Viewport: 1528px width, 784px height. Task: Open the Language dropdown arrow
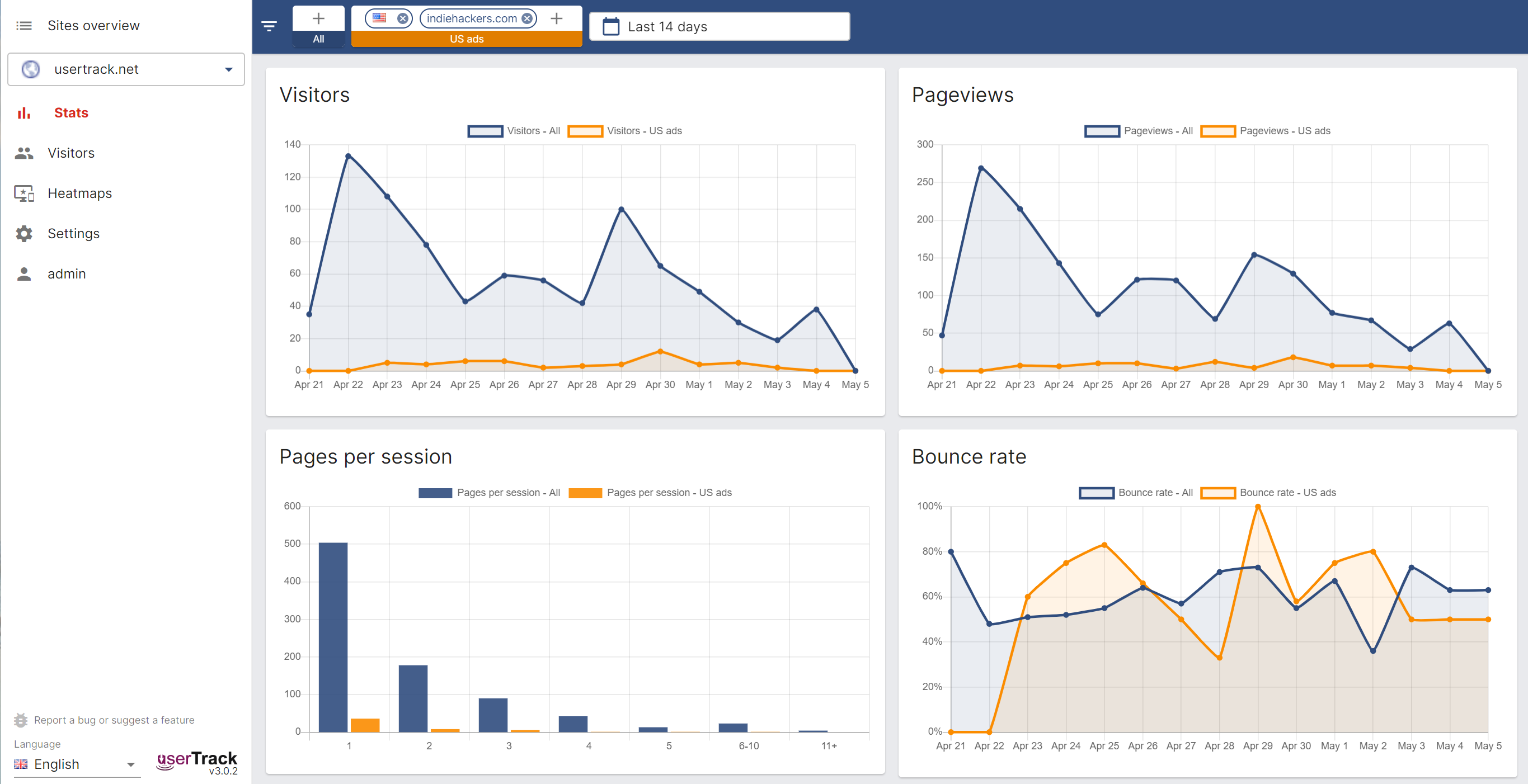(x=130, y=764)
